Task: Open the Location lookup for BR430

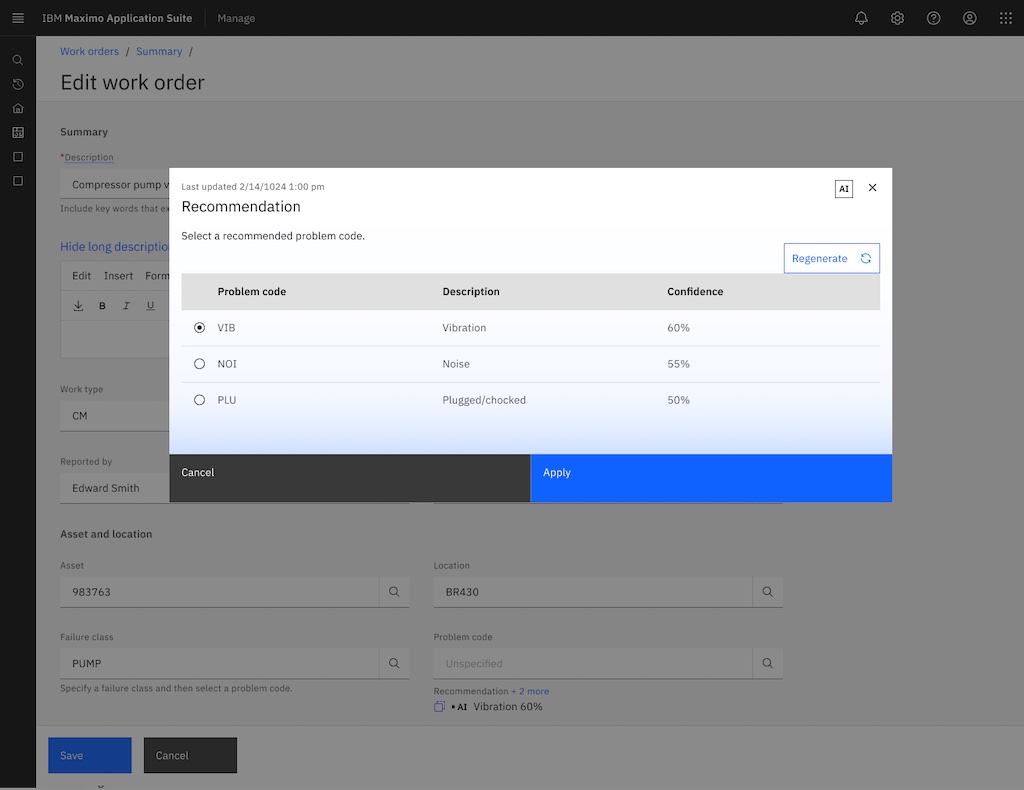Action: [x=768, y=591]
